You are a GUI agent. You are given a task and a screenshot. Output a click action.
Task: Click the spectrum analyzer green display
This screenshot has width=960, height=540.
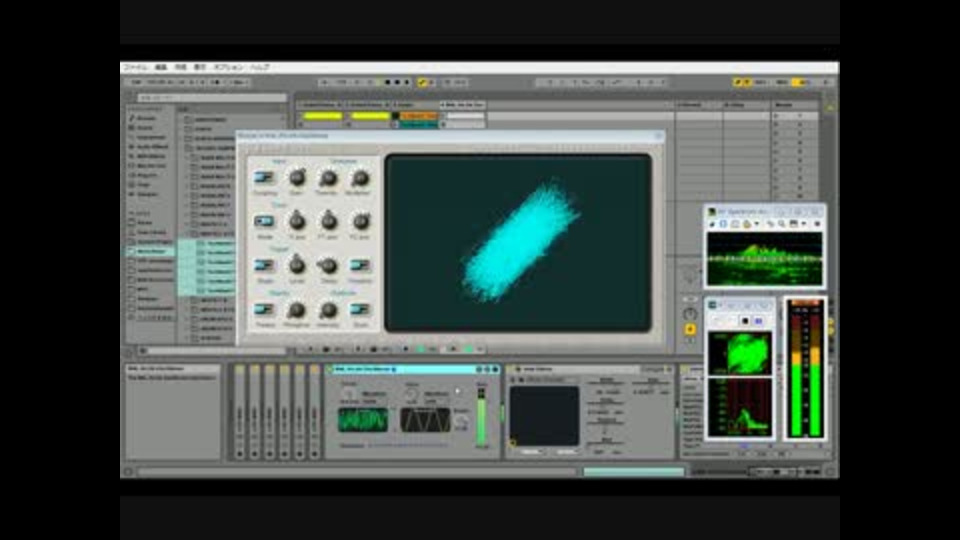765,259
